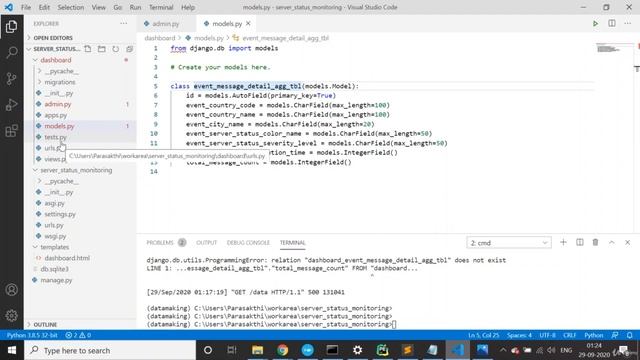Close the models.py editor tab
Screen dimensions: 640x360
coord(248,24)
